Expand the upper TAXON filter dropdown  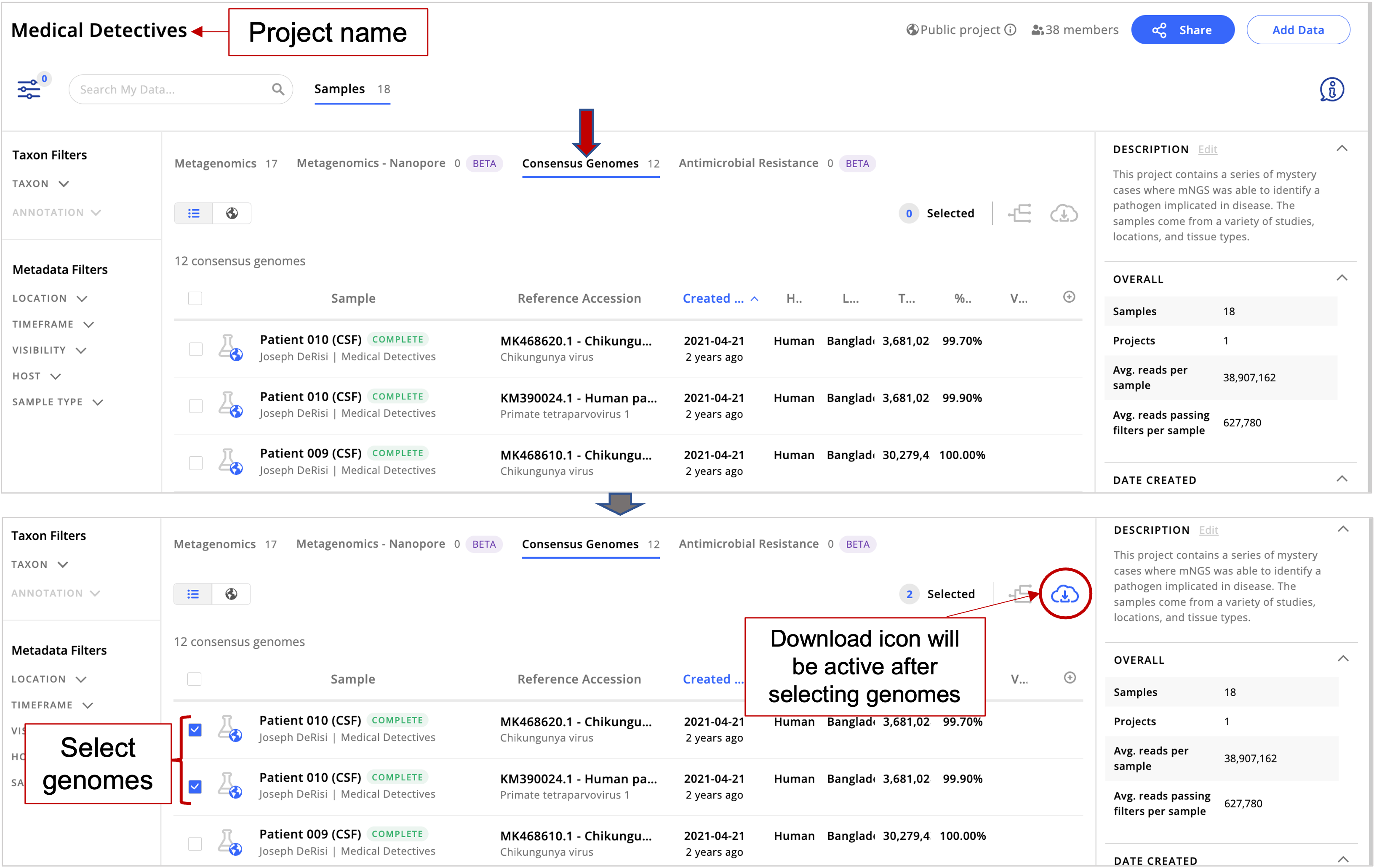click(x=40, y=184)
